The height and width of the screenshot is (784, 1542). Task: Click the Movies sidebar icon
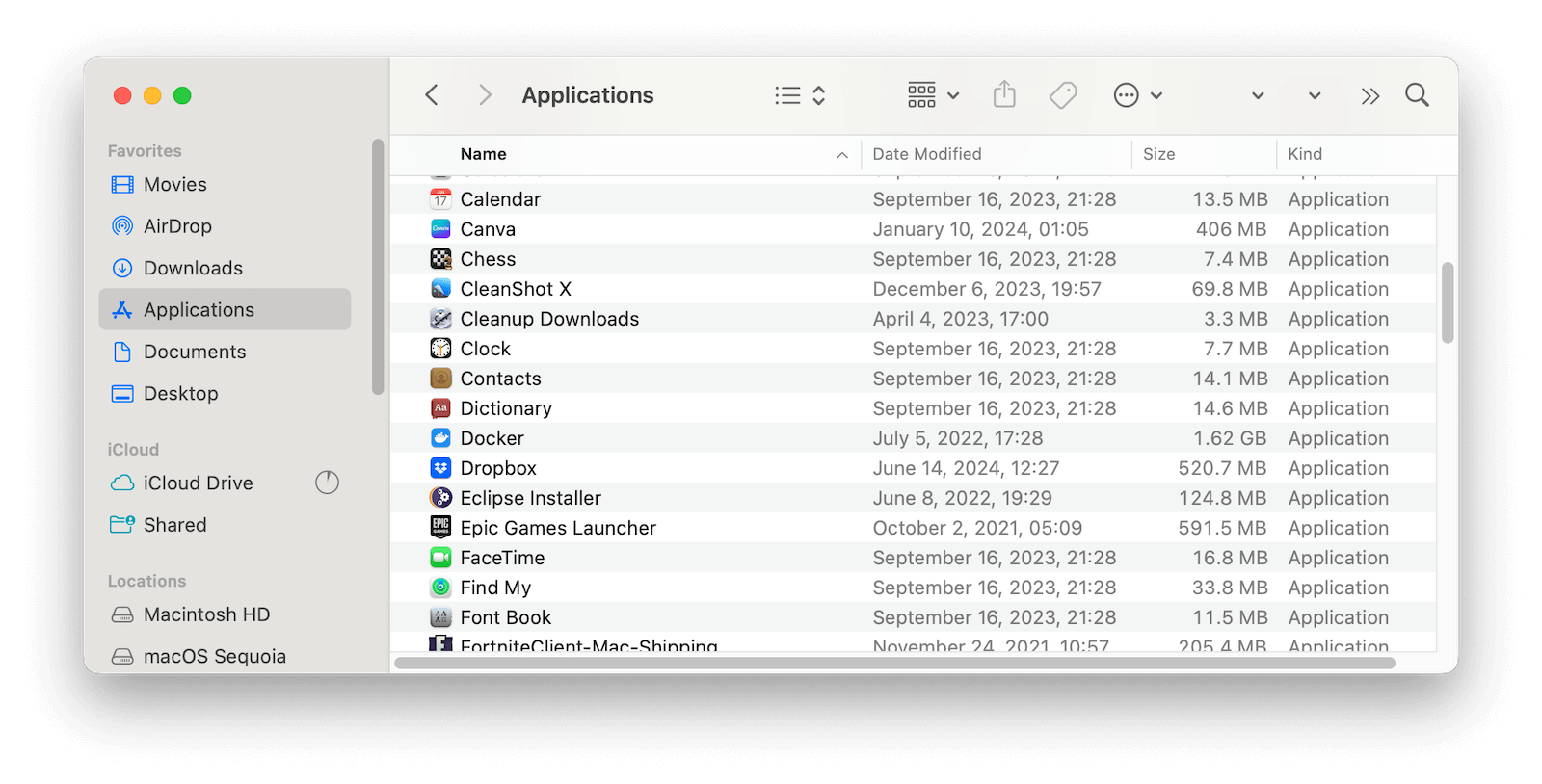(122, 185)
